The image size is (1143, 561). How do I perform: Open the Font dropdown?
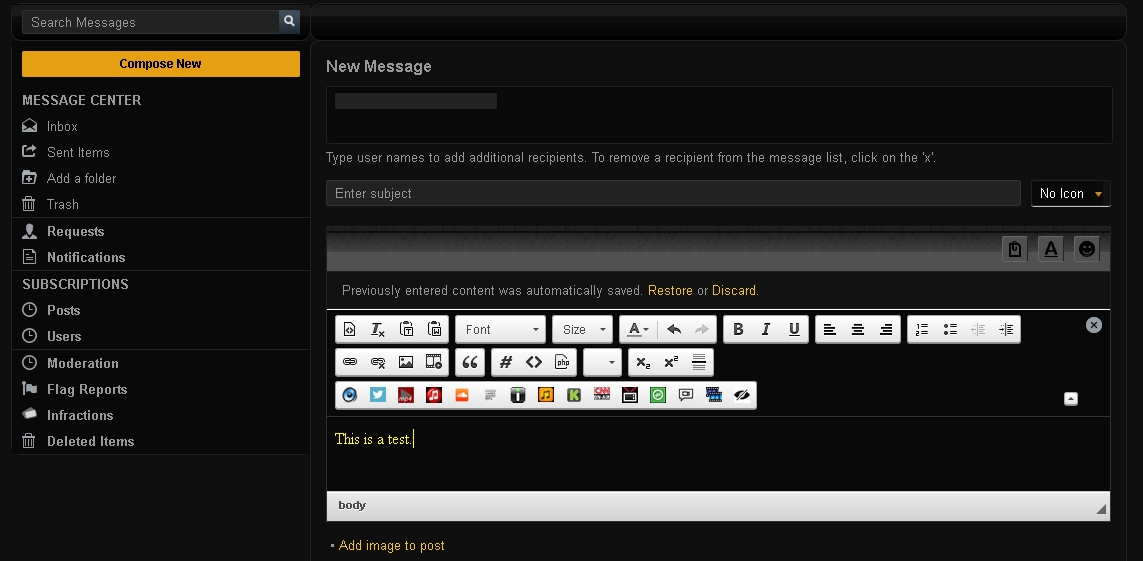point(501,329)
